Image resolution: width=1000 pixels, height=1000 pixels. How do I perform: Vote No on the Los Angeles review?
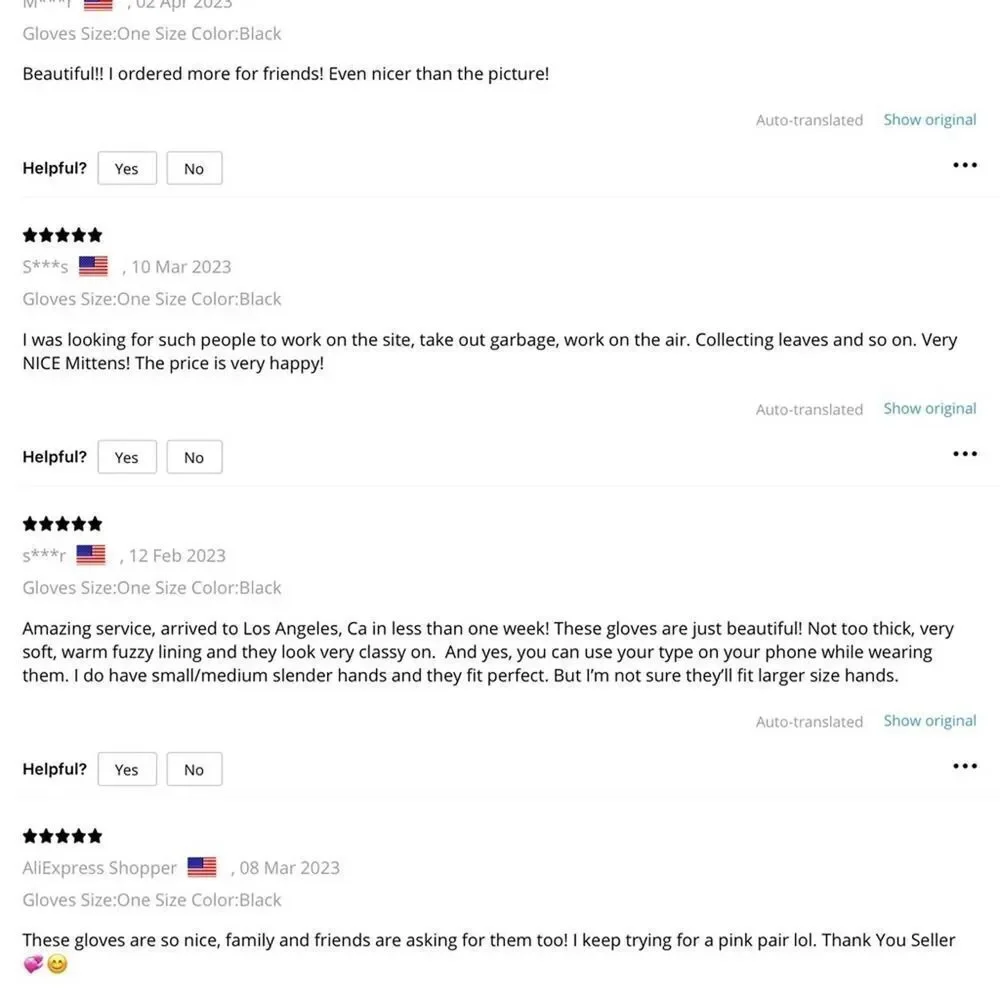coord(195,769)
